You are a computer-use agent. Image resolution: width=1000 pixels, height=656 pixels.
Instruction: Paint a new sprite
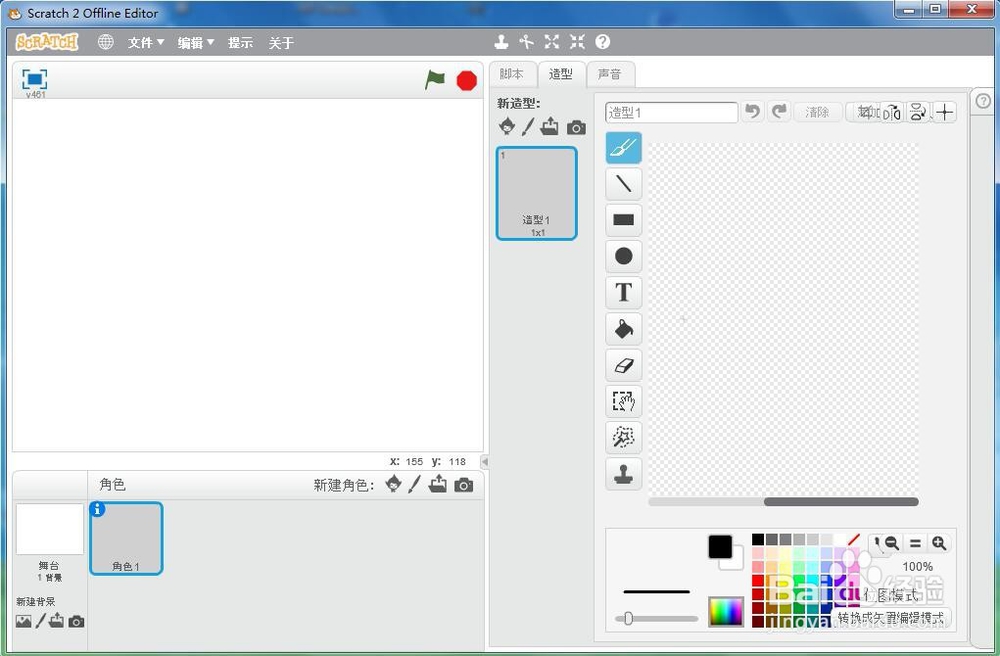pyautogui.click(x=415, y=485)
